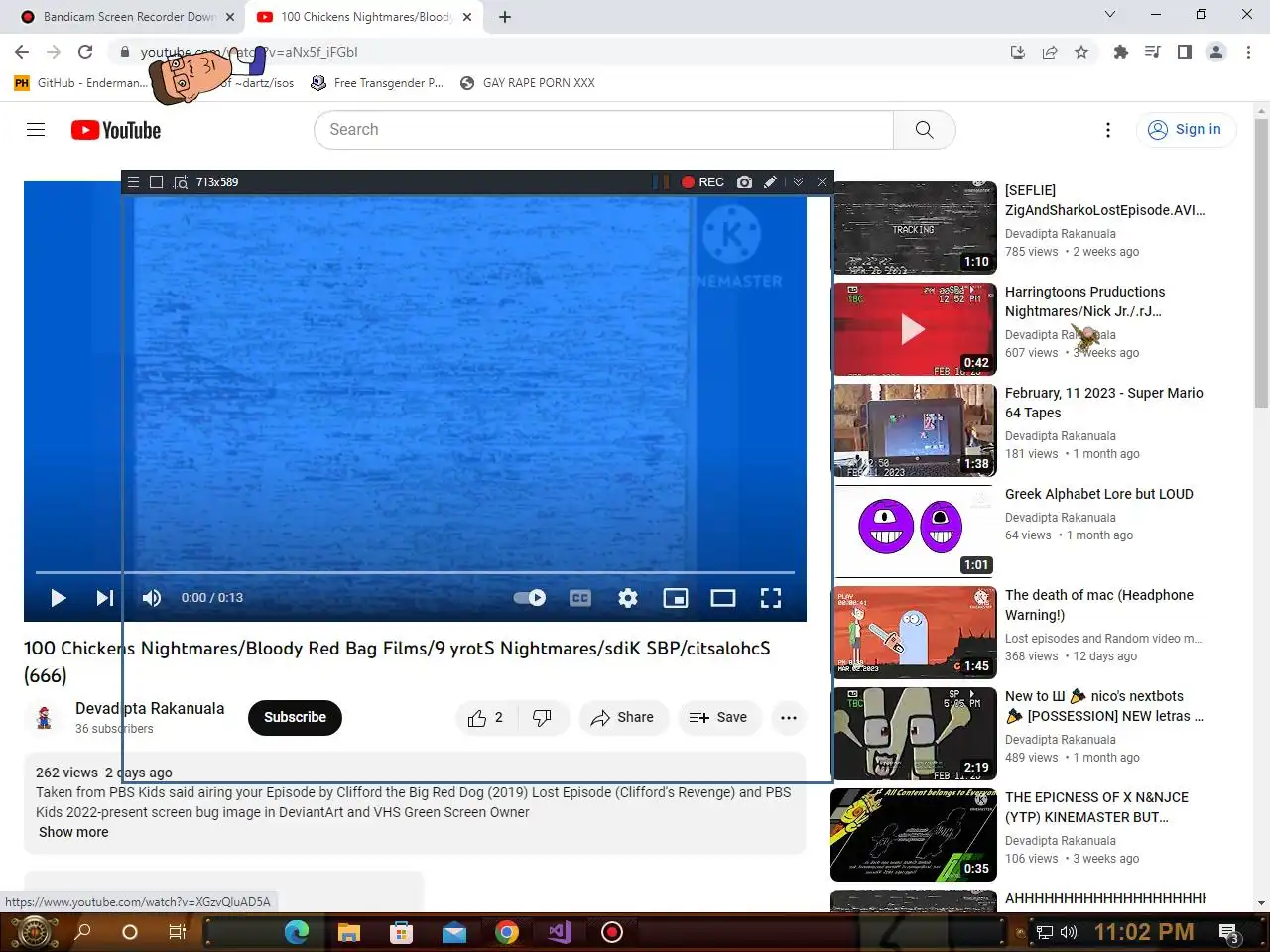Subscribe to Devadipta Rakanuala
Viewport: 1270px width, 952px height.
(x=295, y=718)
